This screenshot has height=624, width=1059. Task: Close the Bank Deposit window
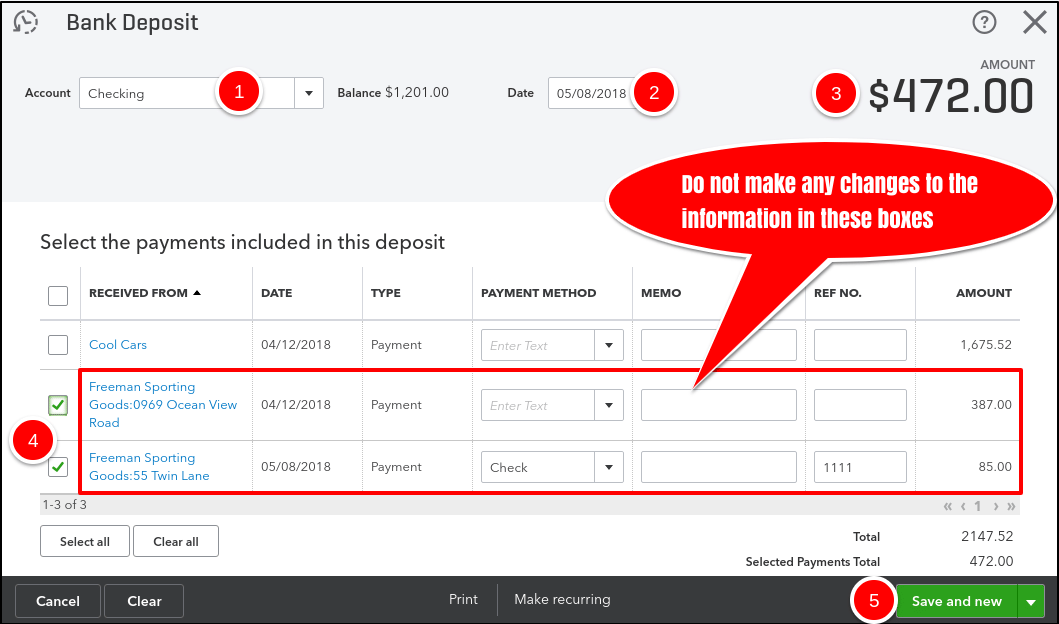tap(1034, 22)
